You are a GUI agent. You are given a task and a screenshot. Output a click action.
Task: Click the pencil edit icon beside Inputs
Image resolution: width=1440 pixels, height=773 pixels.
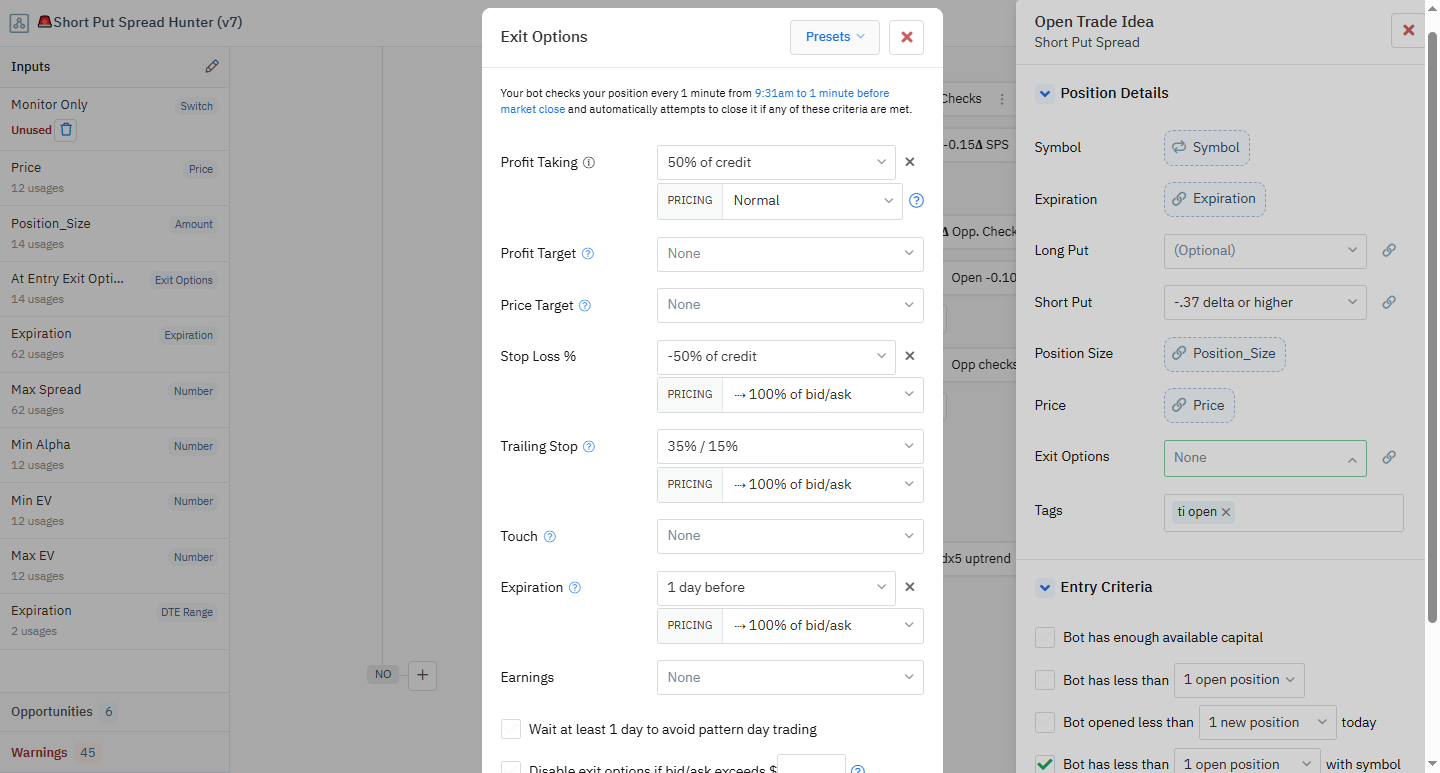coord(212,67)
